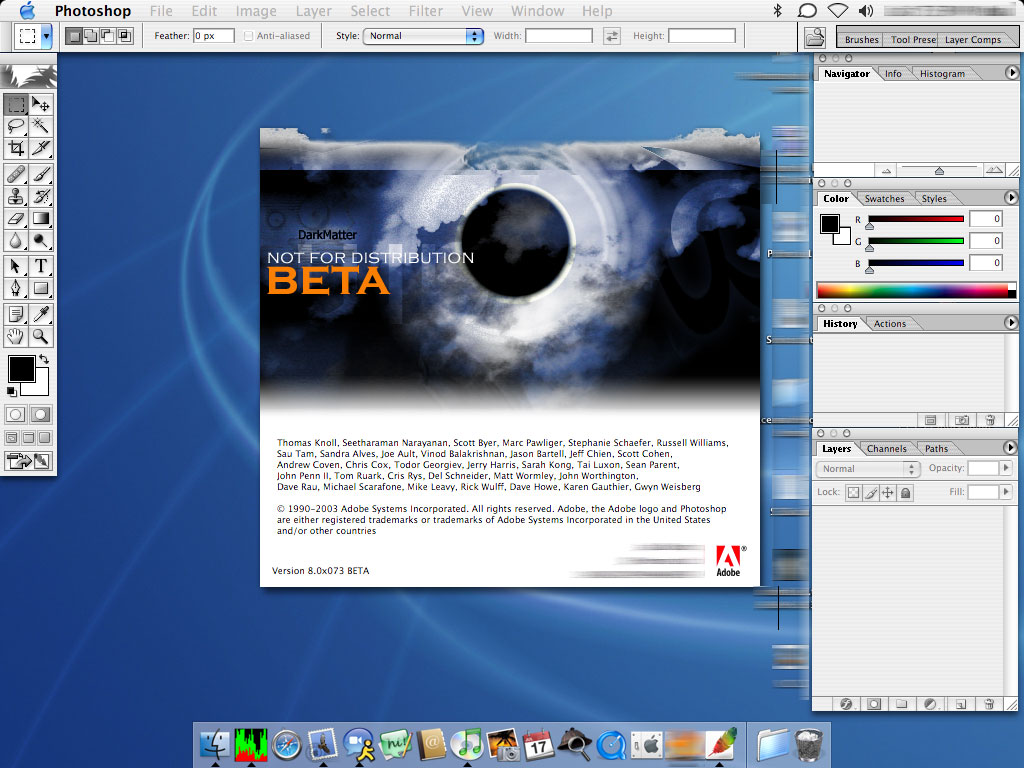1024x768 pixels.
Task: Switch to the Histogram tab
Action: click(x=942, y=74)
